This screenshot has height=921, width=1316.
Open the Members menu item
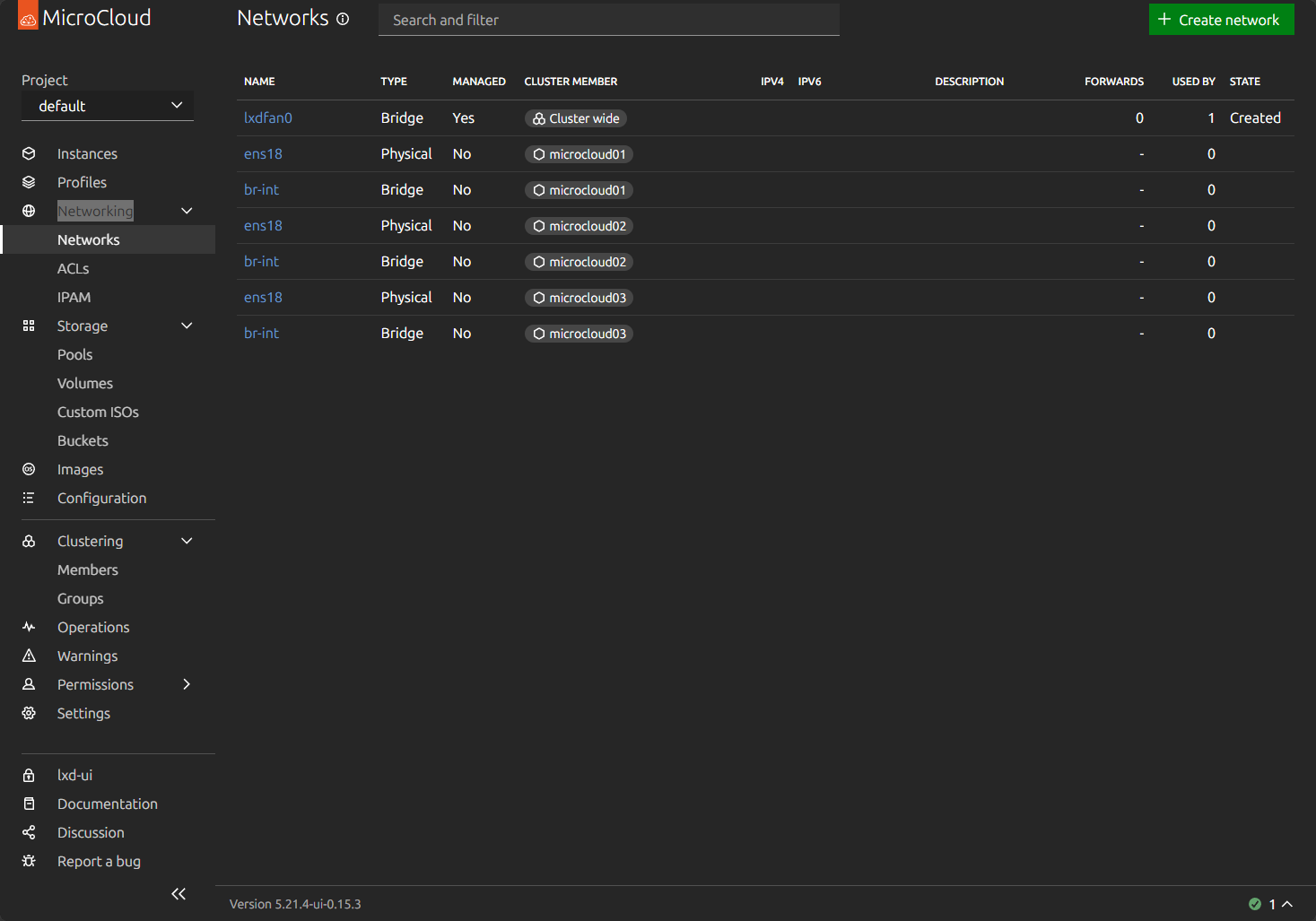[x=108, y=569]
